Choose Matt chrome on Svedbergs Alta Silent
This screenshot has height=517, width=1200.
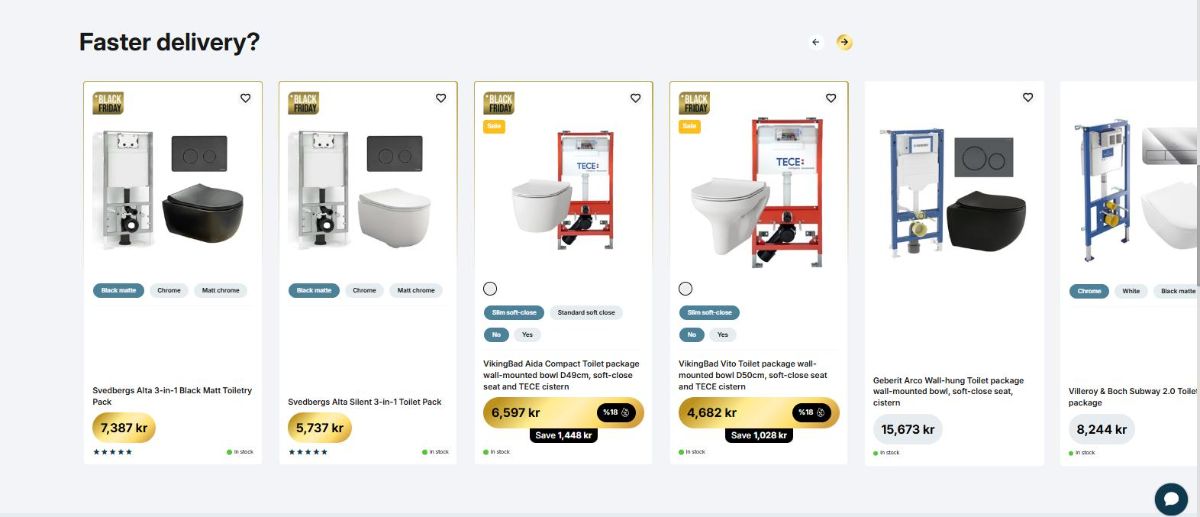tap(416, 291)
